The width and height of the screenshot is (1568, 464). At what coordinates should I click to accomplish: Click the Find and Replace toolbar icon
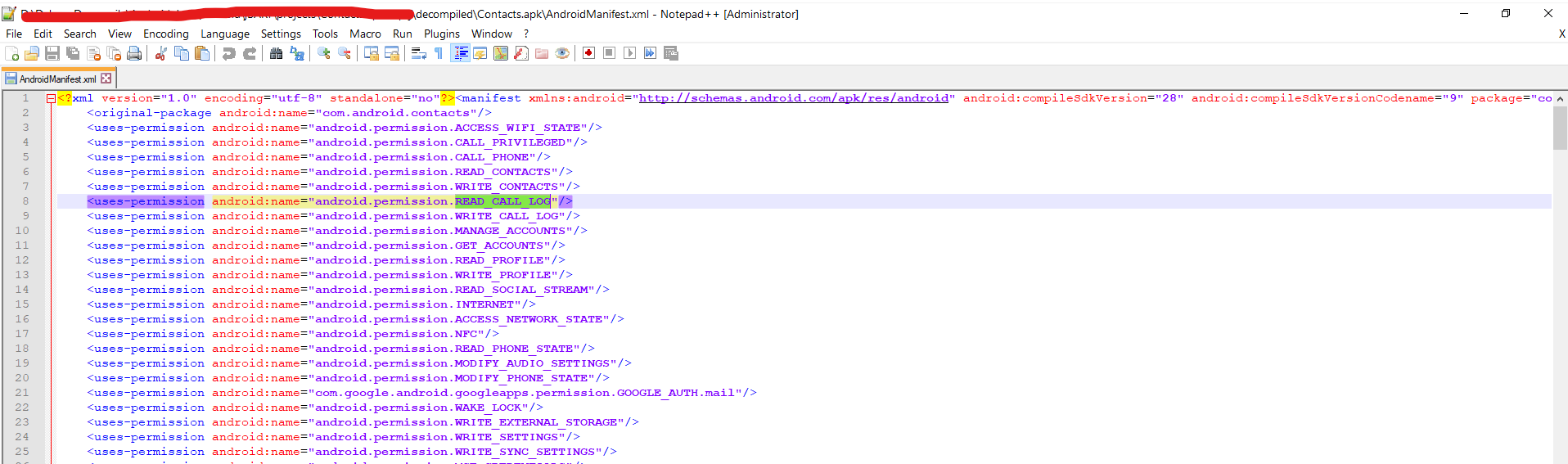(297, 54)
